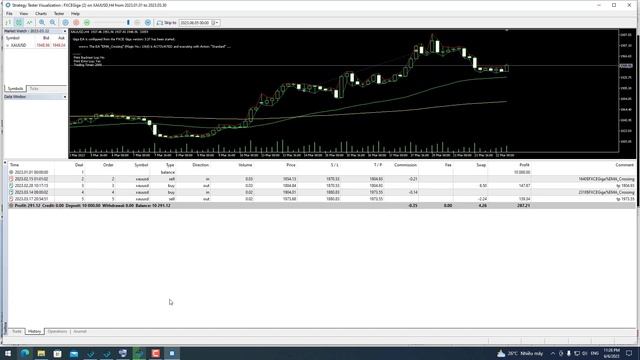Select the balance deal row dated 2023.01.01
Viewport: 640px width, 360px height.
pos(322,172)
